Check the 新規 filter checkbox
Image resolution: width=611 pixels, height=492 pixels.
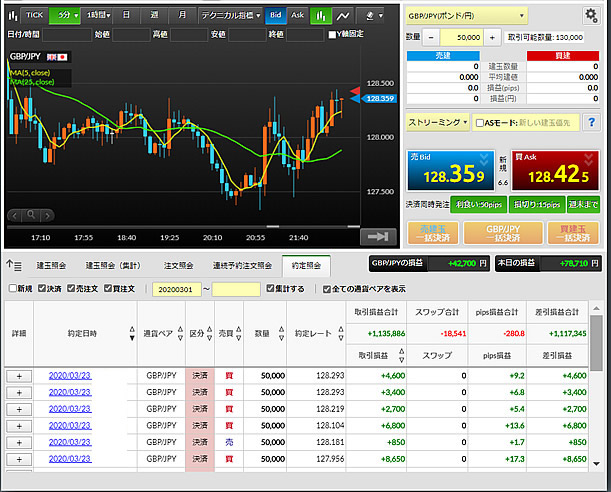click(x=12, y=288)
